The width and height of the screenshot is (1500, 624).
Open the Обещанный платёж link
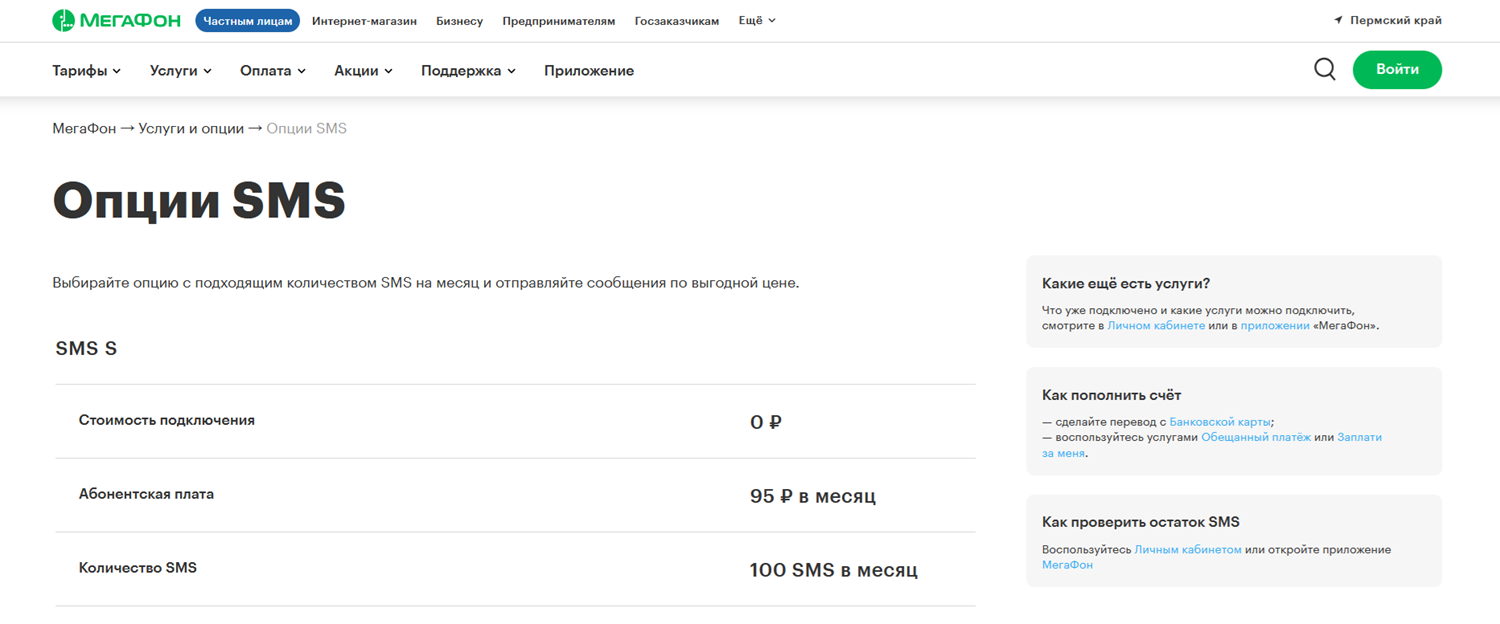(1256, 437)
